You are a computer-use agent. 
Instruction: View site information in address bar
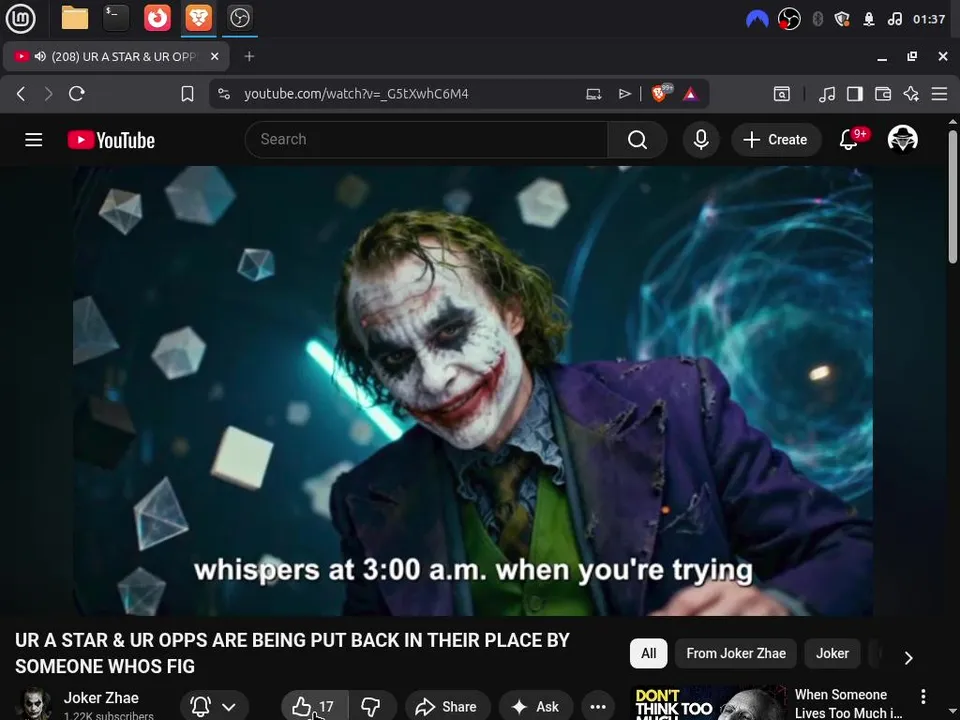pos(224,94)
